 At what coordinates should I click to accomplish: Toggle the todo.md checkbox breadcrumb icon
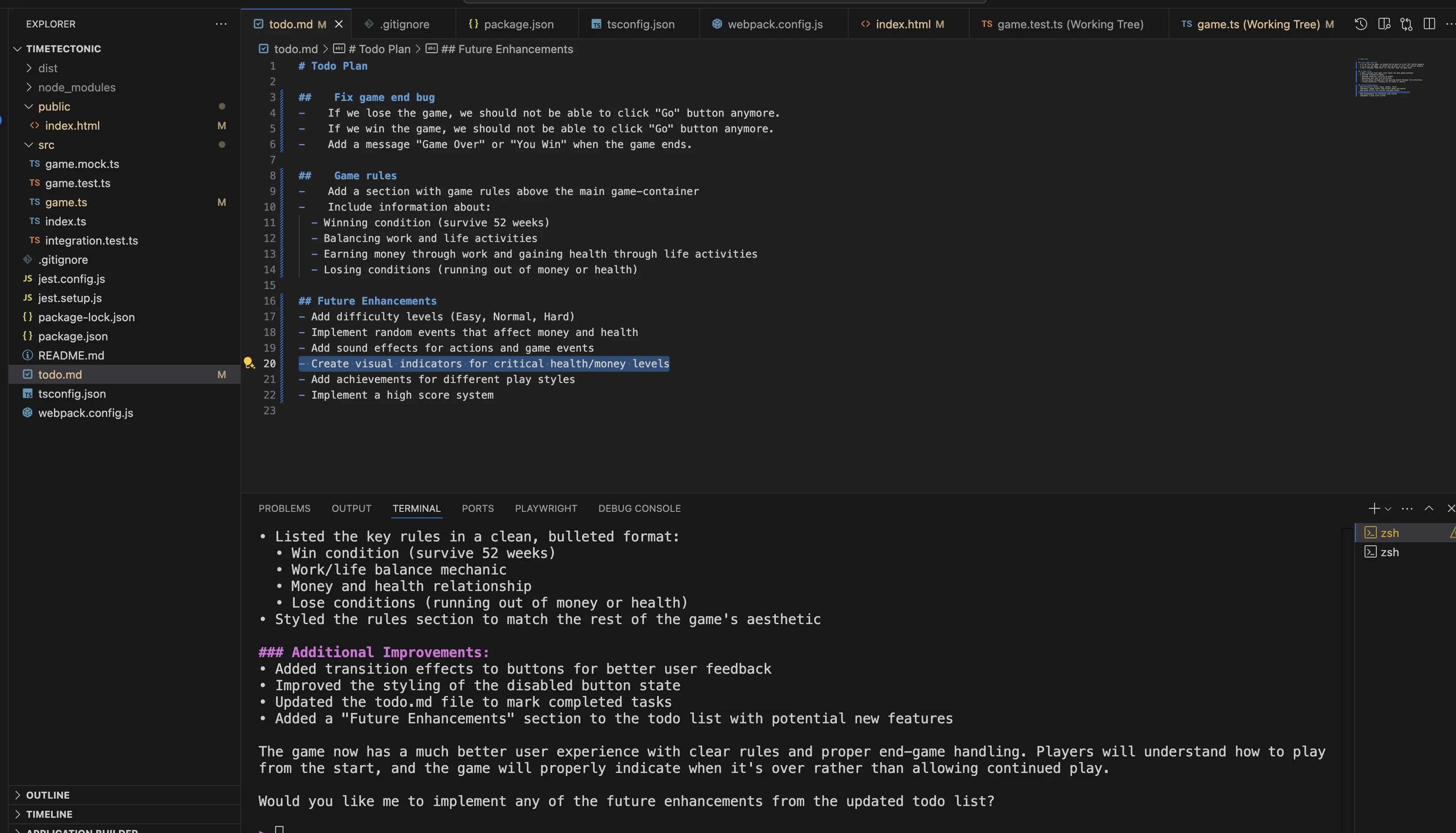tap(264, 49)
